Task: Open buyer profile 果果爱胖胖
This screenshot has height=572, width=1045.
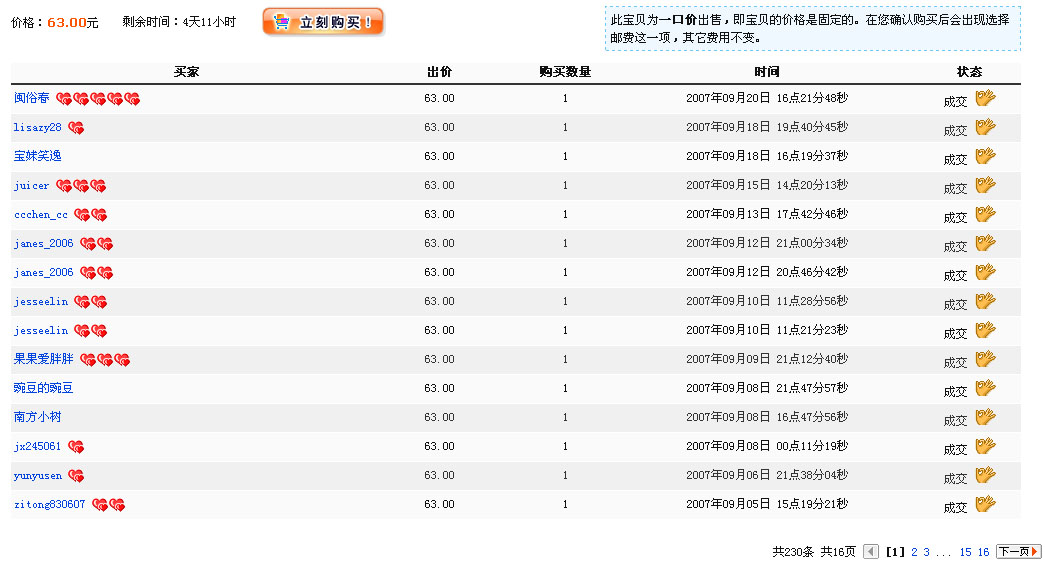Action: (x=43, y=359)
